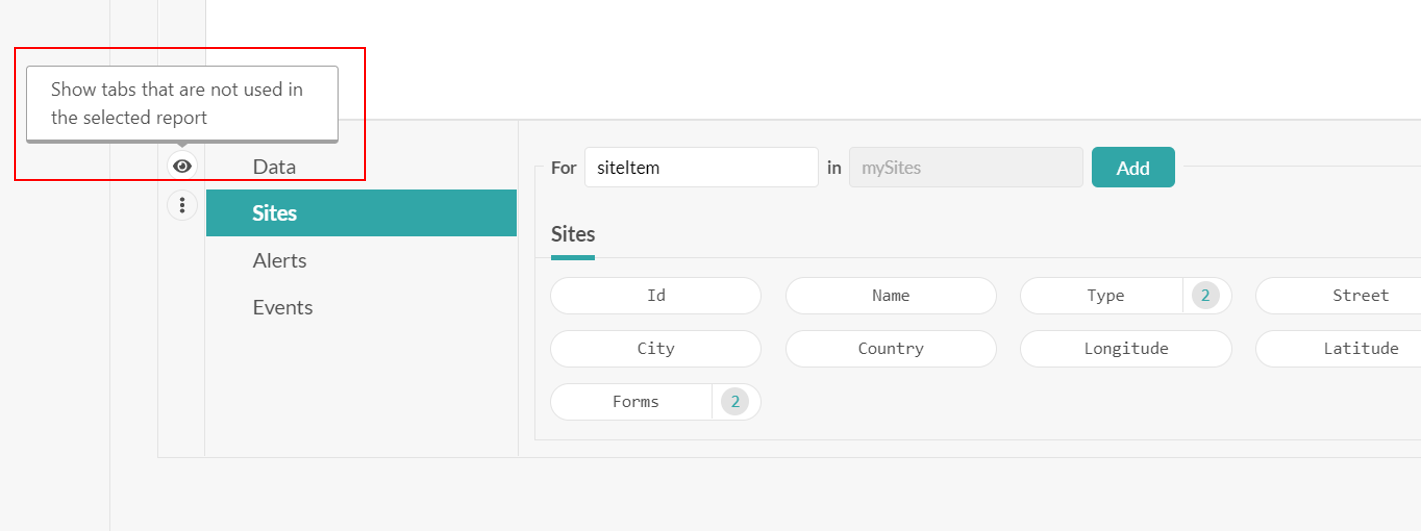
Task: Expand the Type badge showing 2
Action: coord(1206,296)
